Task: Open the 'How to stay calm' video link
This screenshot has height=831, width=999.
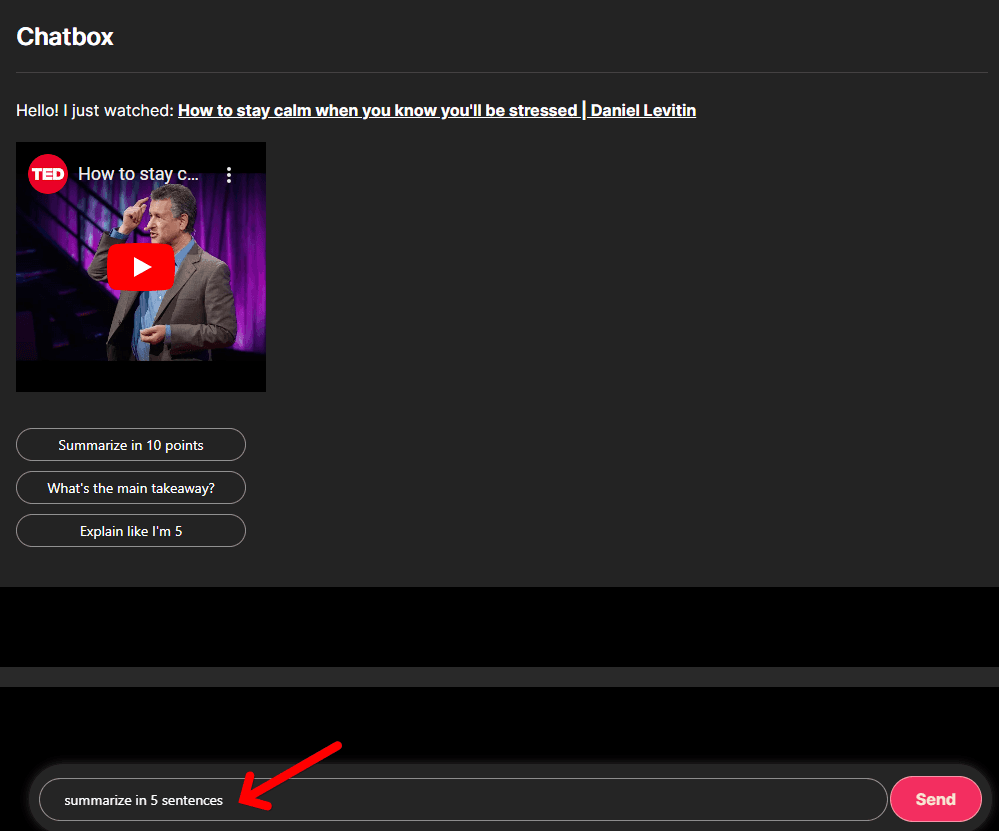Action: coord(377,110)
